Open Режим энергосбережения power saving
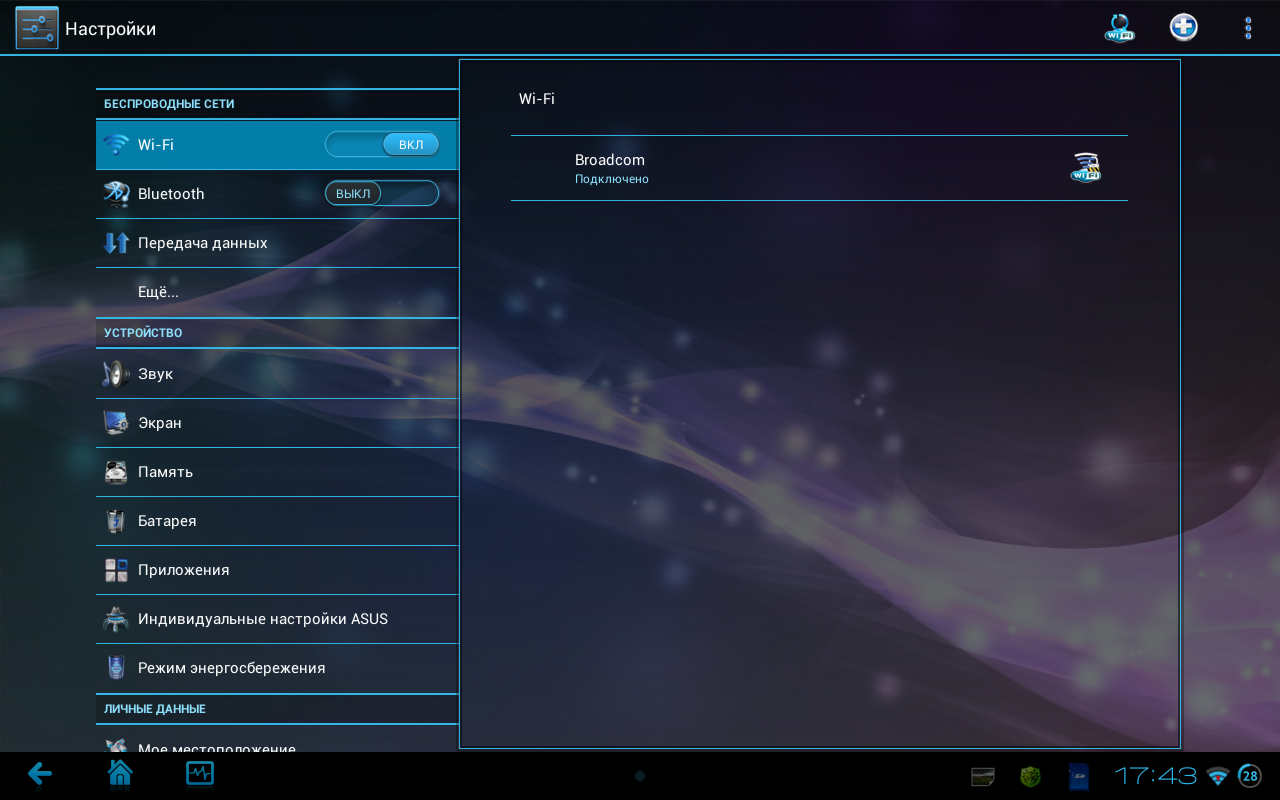This screenshot has width=1280, height=800. coord(277,668)
